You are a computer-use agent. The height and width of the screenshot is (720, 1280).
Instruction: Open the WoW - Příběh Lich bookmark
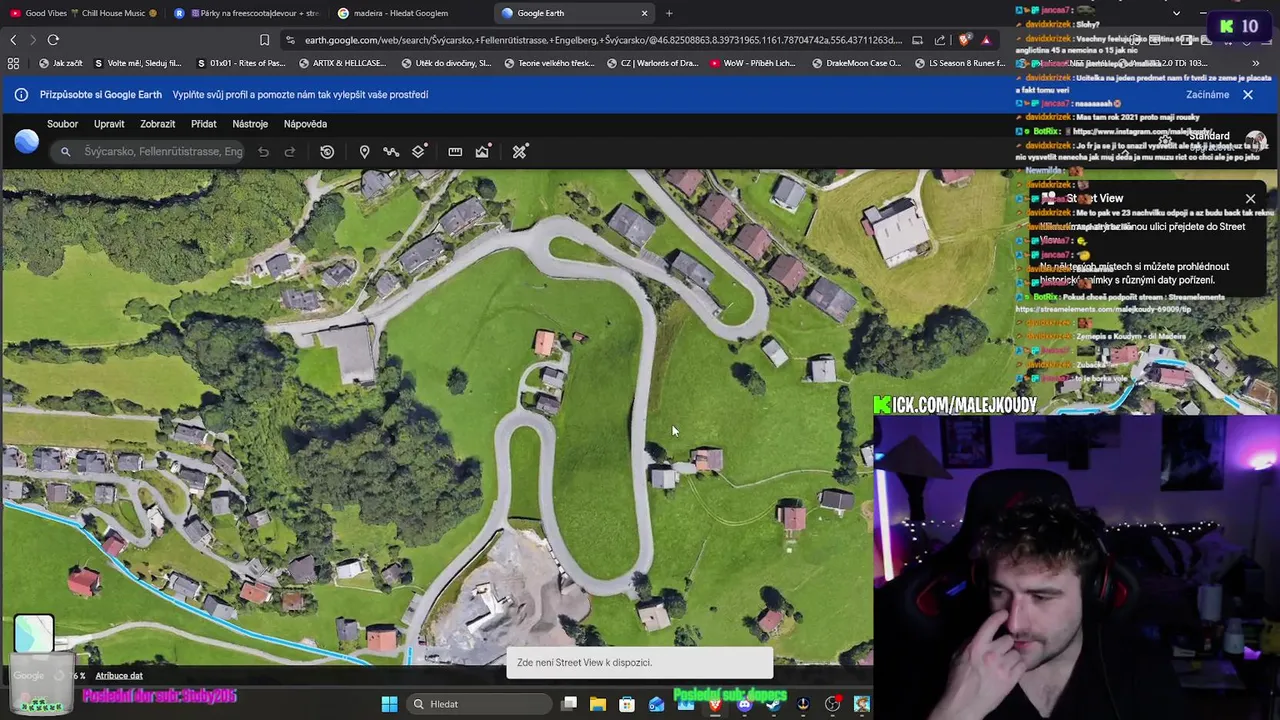pyautogui.click(x=753, y=63)
